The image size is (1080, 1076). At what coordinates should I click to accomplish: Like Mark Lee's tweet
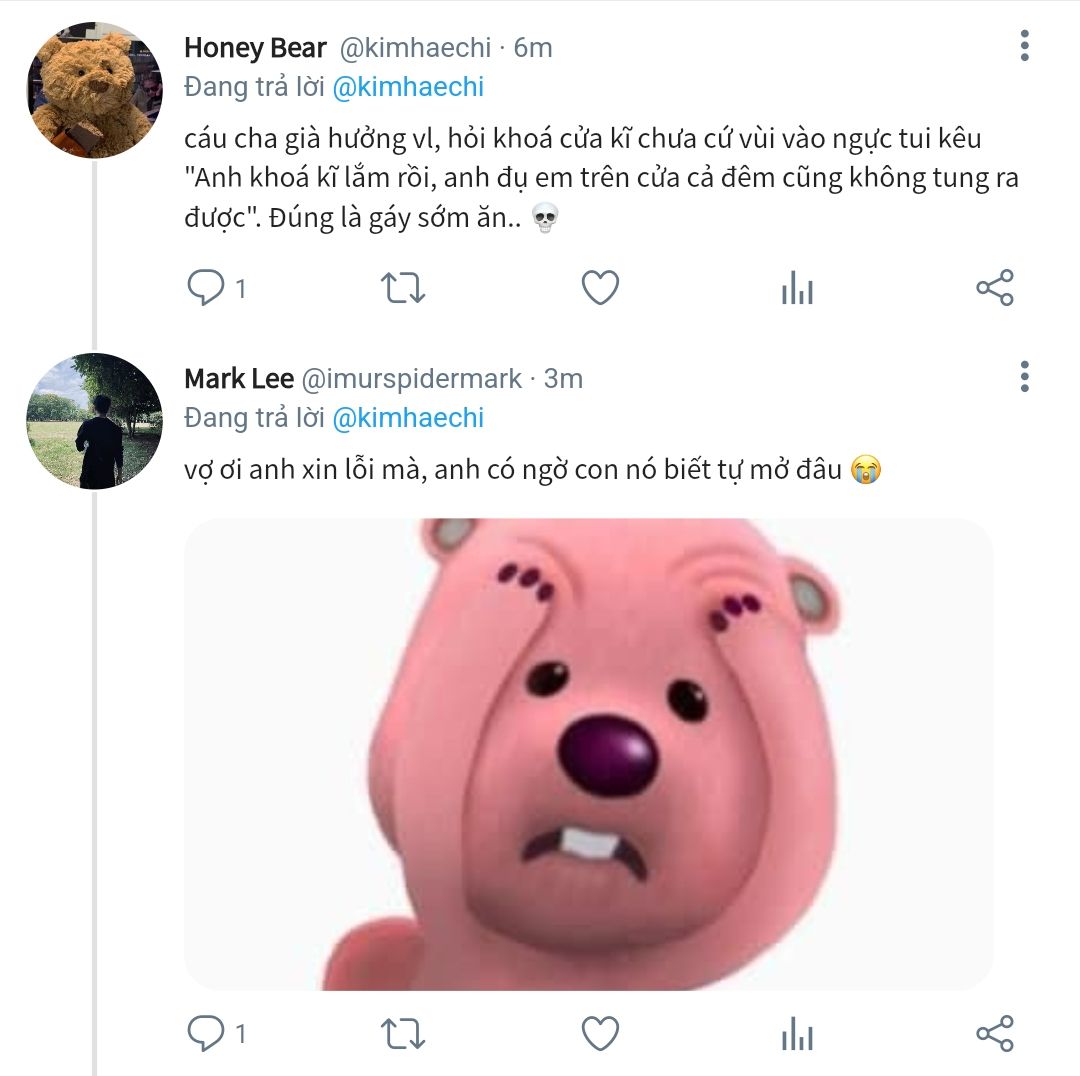[600, 1032]
